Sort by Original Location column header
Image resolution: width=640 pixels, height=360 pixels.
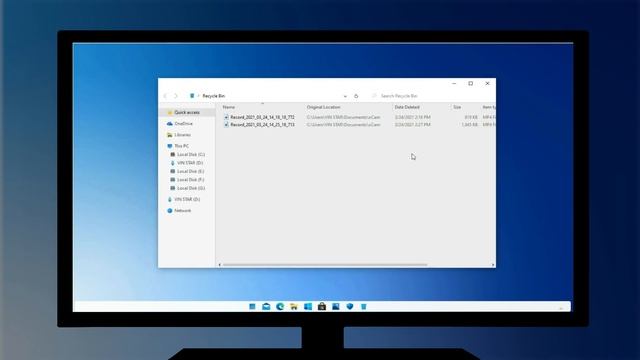tap(324, 107)
